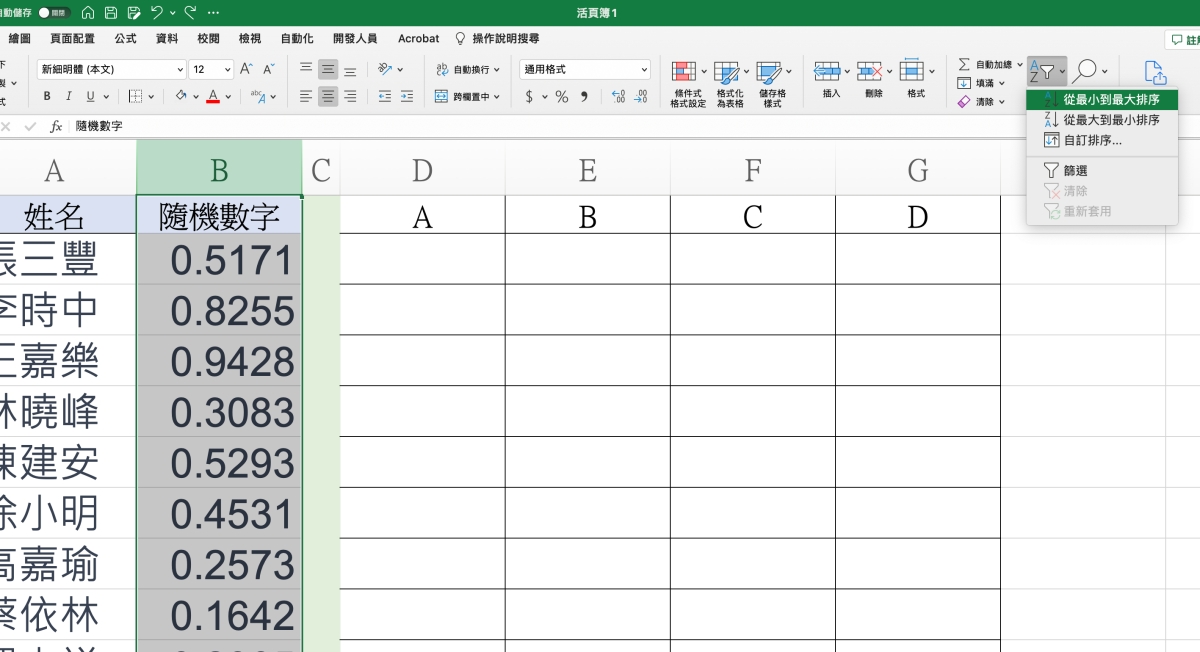Switch to the 公式 ribbon tab
Image resolution: width=1200 pixels, height=652 pixels.
pyautogui.click(x=125, y=38)
